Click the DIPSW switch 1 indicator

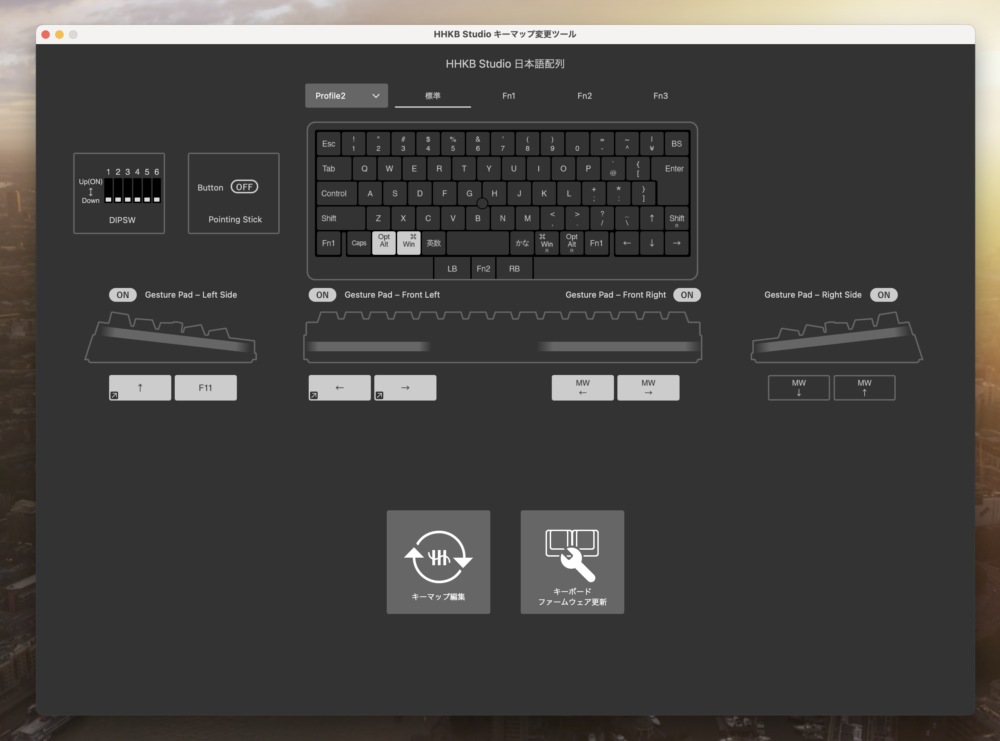click(x=108, y=189)
